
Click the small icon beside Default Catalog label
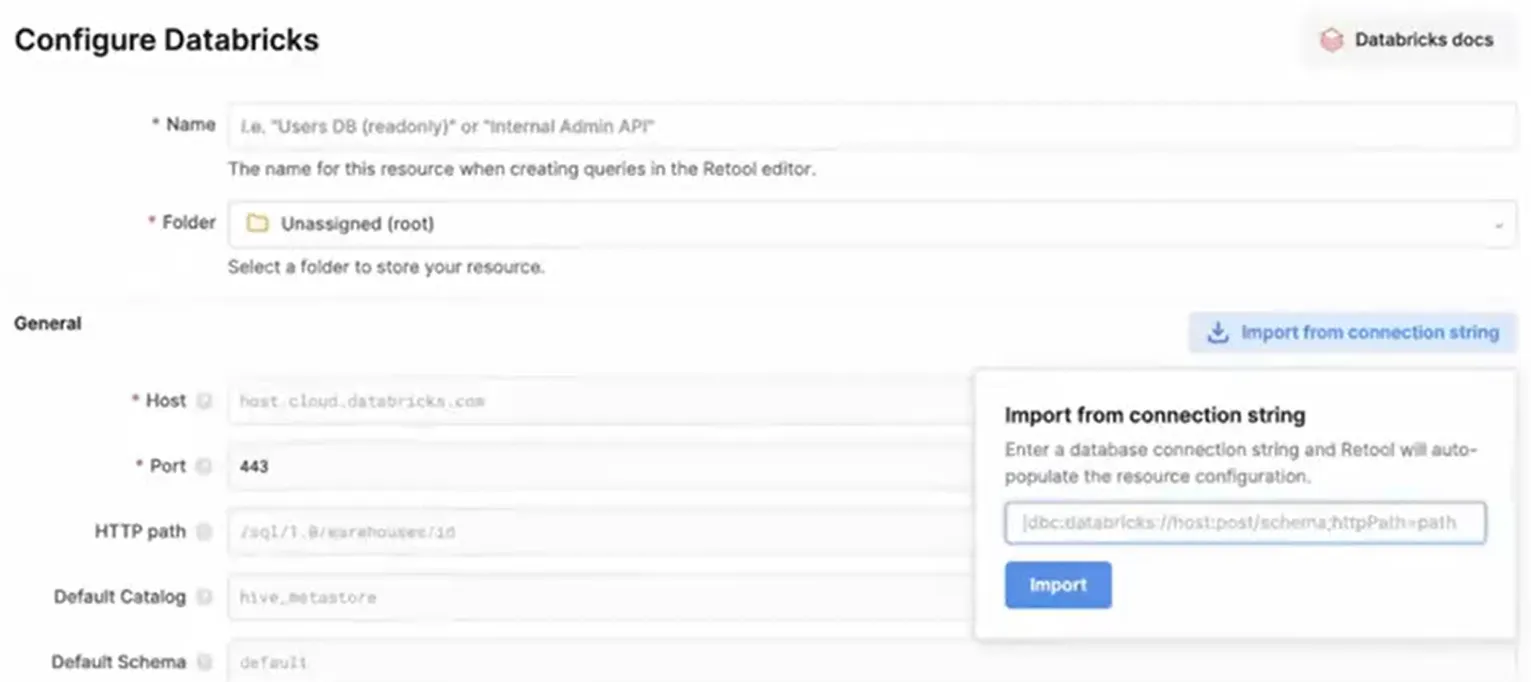click(205, 597)
